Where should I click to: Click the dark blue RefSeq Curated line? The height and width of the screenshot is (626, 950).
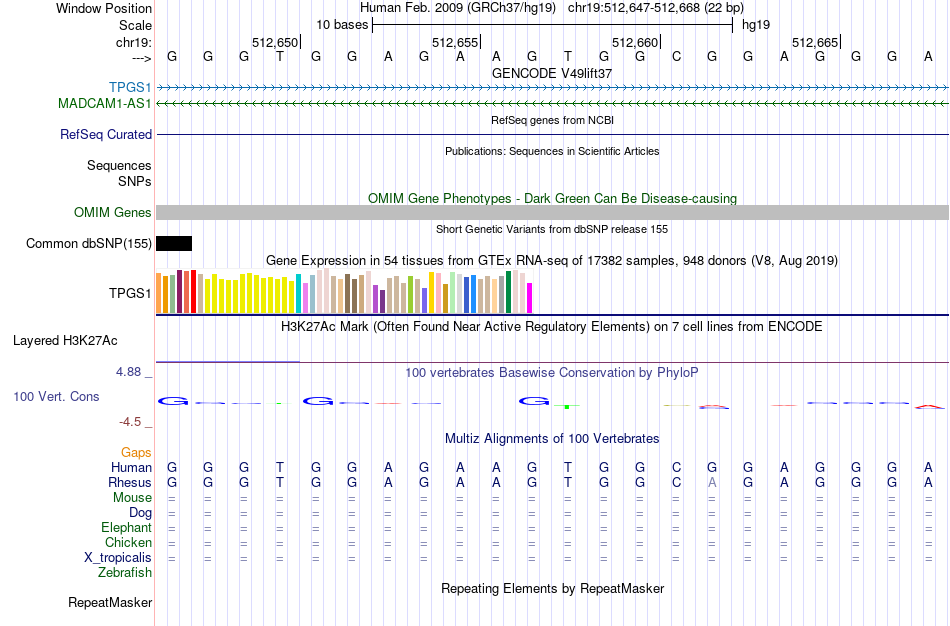tap(552, 135)
